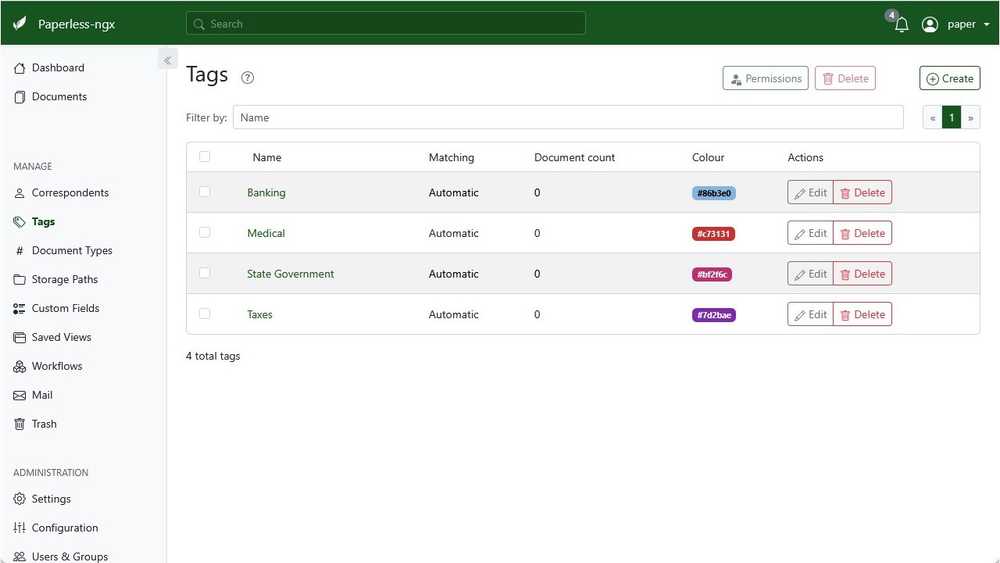Edit the Banking tag

[x=811, y=193]
